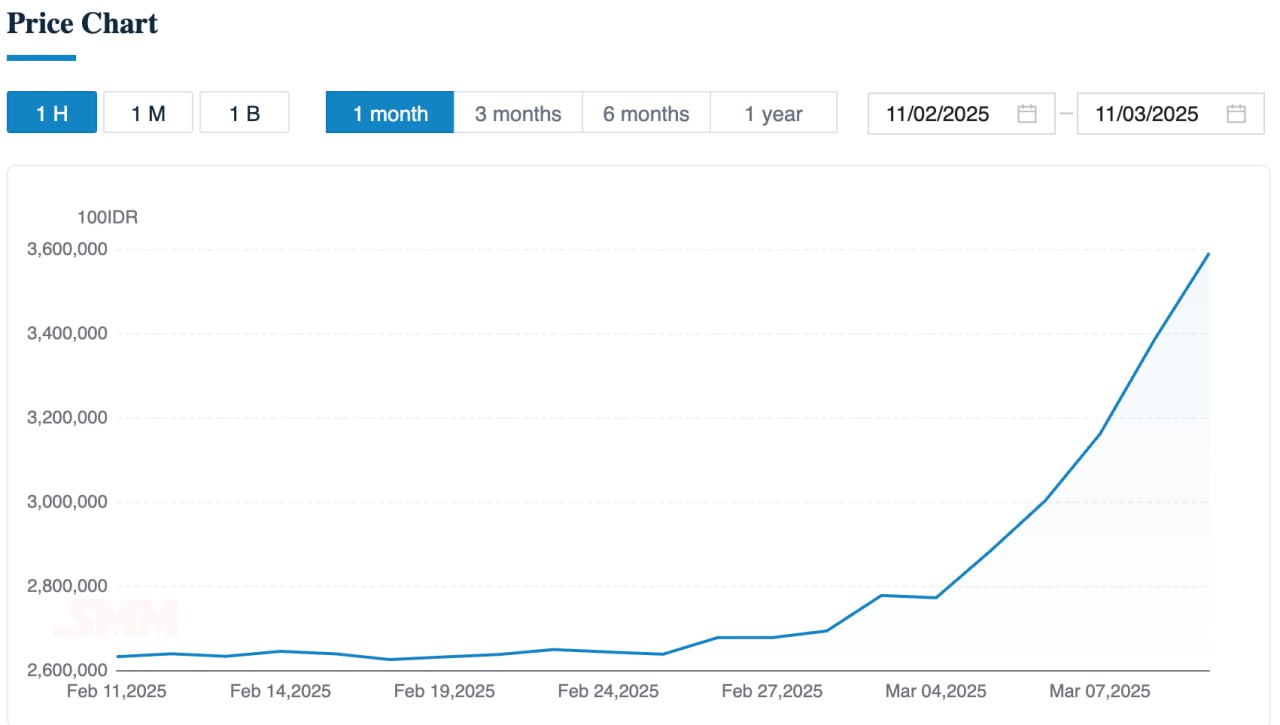The image size is (1280, 725).
Task: Display the 1 year price range
Action: (773, 113)
